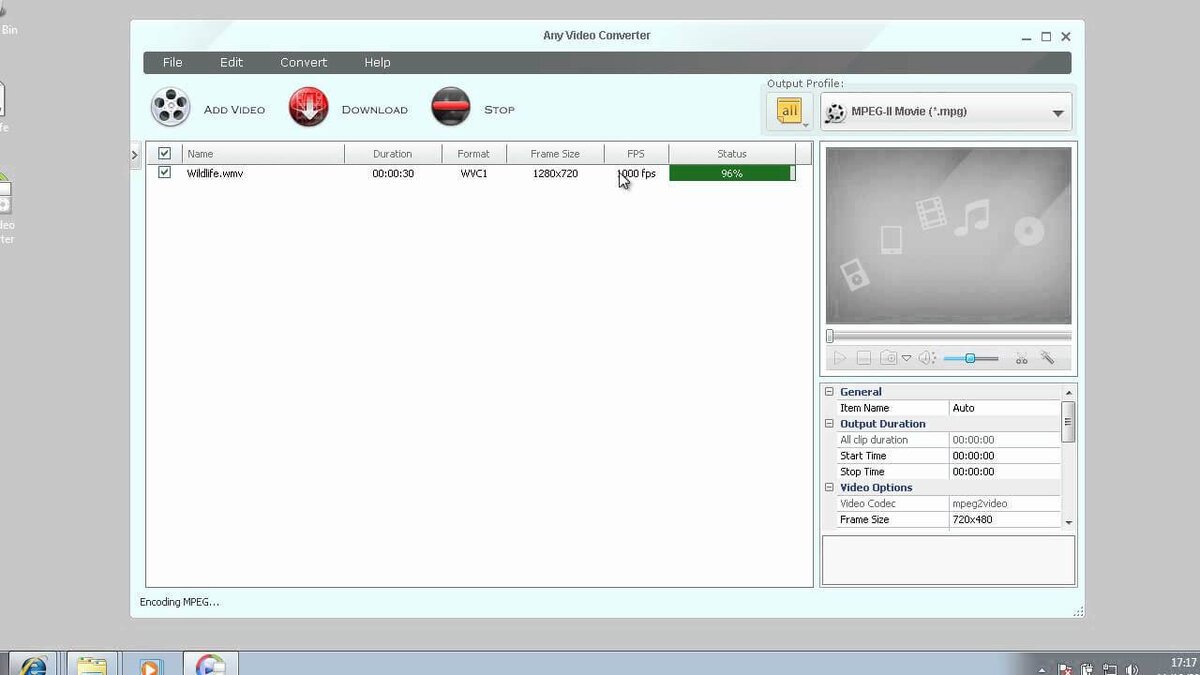The height and width of the screenshot is (675, 1200).
Task: Adjust the volume slider handle
Action: click(x=970, y=358)
